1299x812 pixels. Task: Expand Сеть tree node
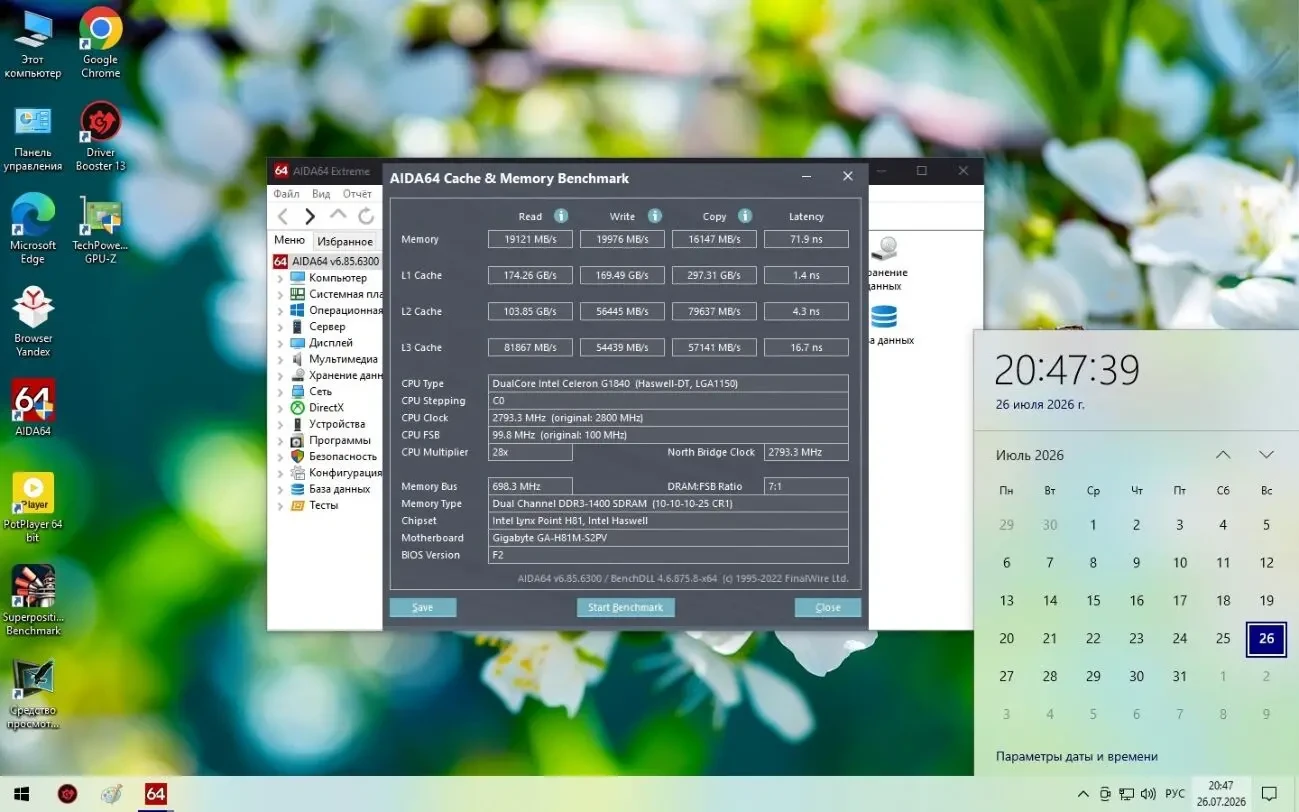[x=281, y=392]
